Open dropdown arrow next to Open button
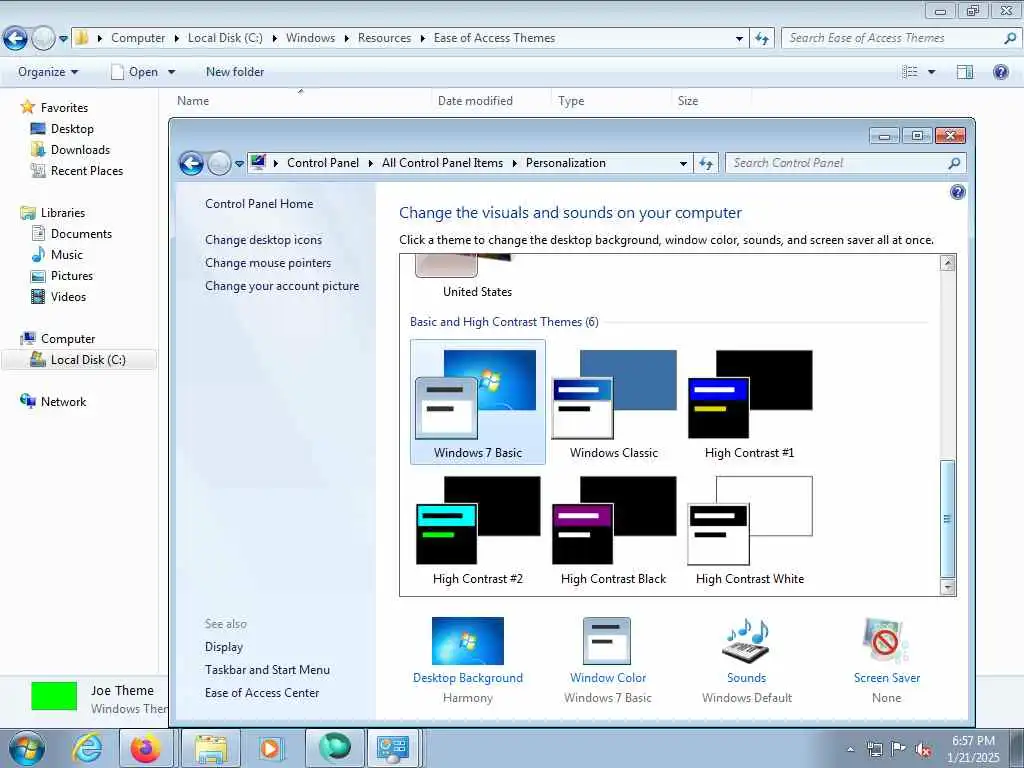Image resolution: width=1024 pixels, height=768 pixels. [x=171, y=72]
